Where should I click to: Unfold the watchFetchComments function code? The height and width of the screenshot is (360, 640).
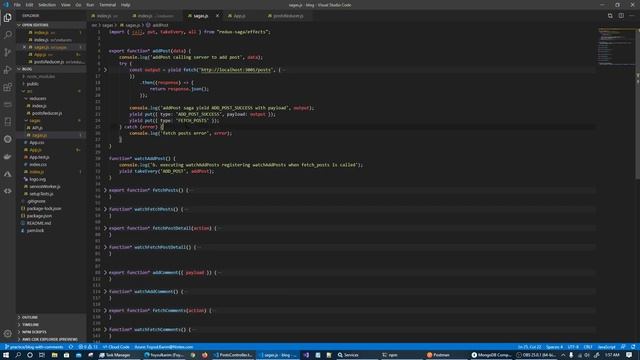105,329
